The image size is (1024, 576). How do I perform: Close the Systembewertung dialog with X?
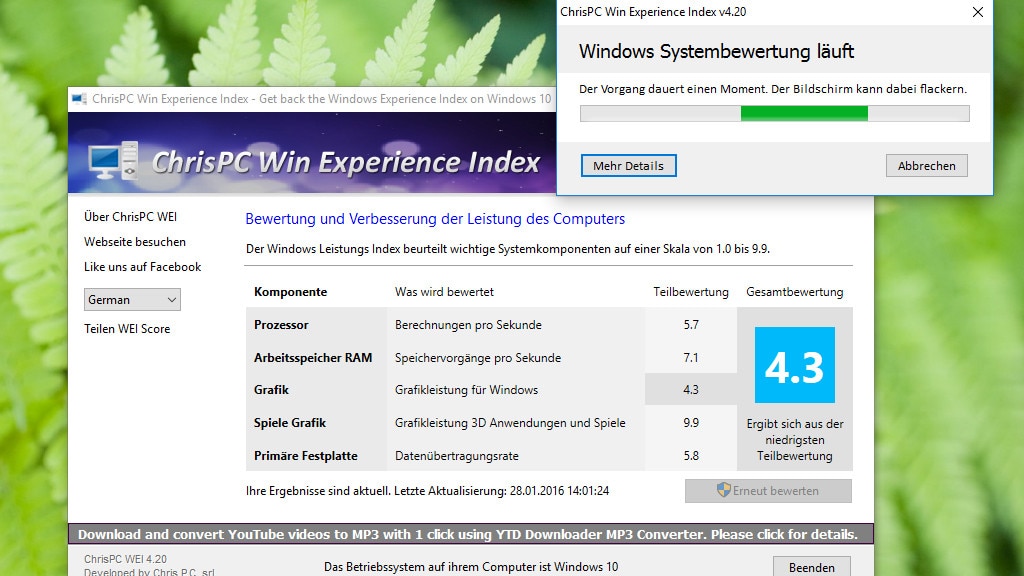click(978, 12)
